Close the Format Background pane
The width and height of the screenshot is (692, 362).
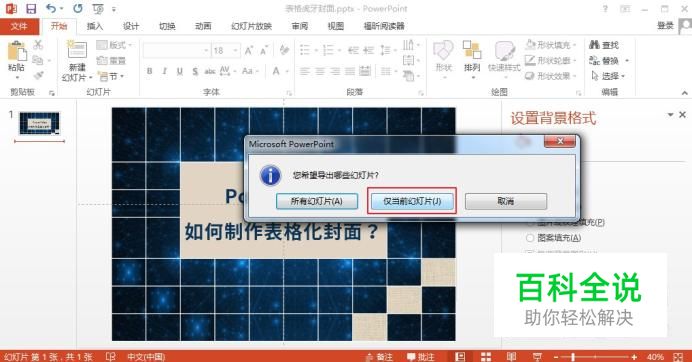point(682,115)
